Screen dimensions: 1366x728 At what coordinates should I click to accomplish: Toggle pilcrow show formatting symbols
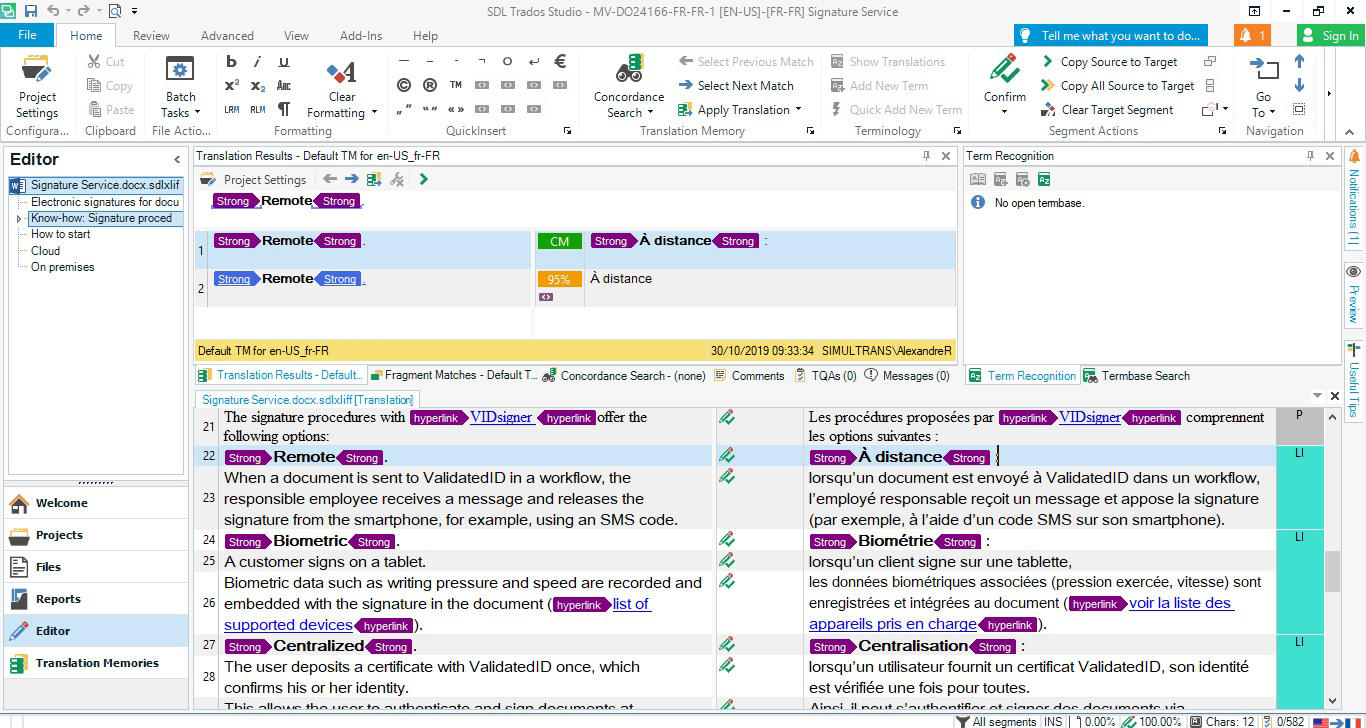point(283,110)
